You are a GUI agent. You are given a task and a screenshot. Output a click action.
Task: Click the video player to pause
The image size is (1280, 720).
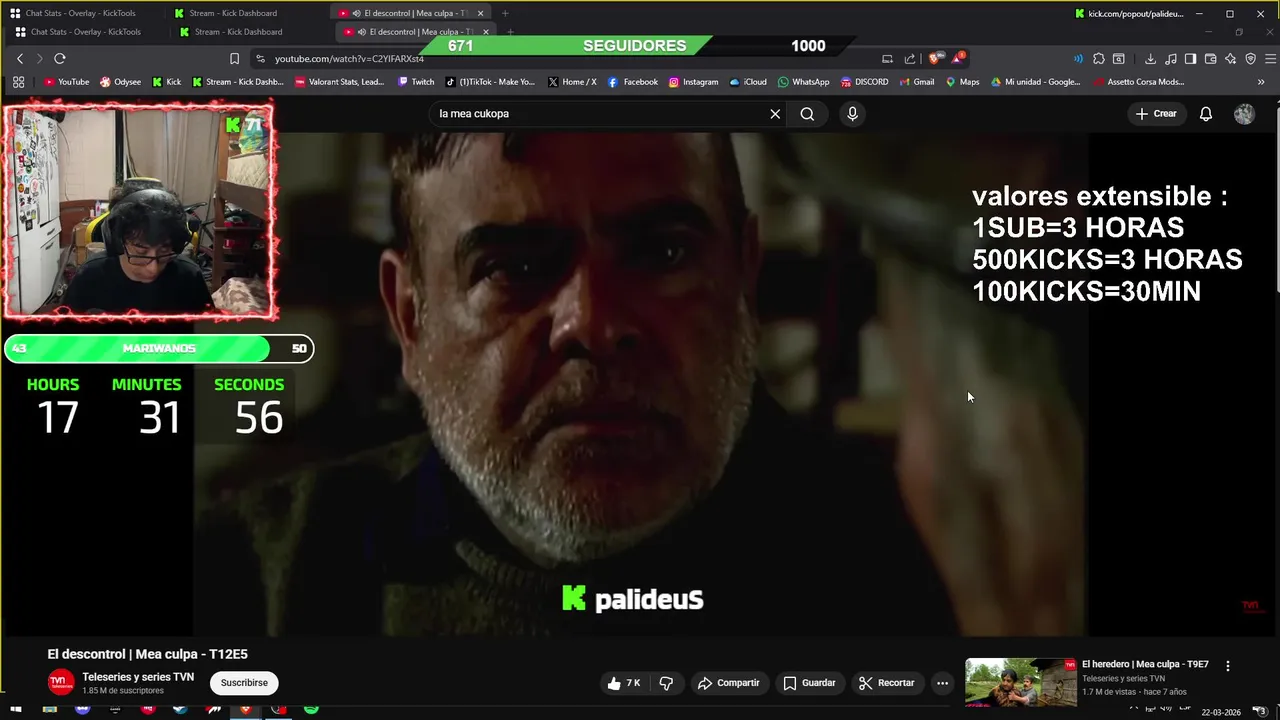click(x=640, y=384)
